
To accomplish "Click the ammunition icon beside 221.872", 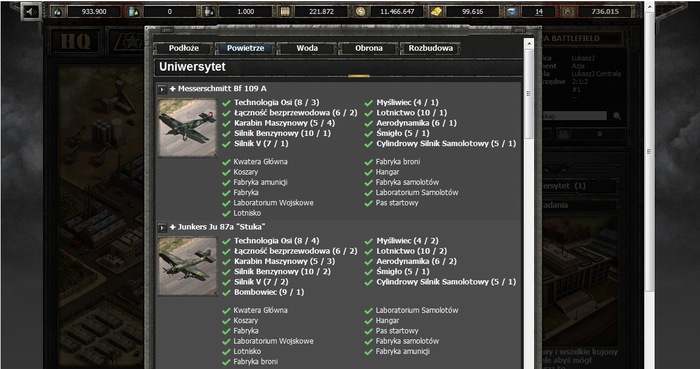I will 284,12.
